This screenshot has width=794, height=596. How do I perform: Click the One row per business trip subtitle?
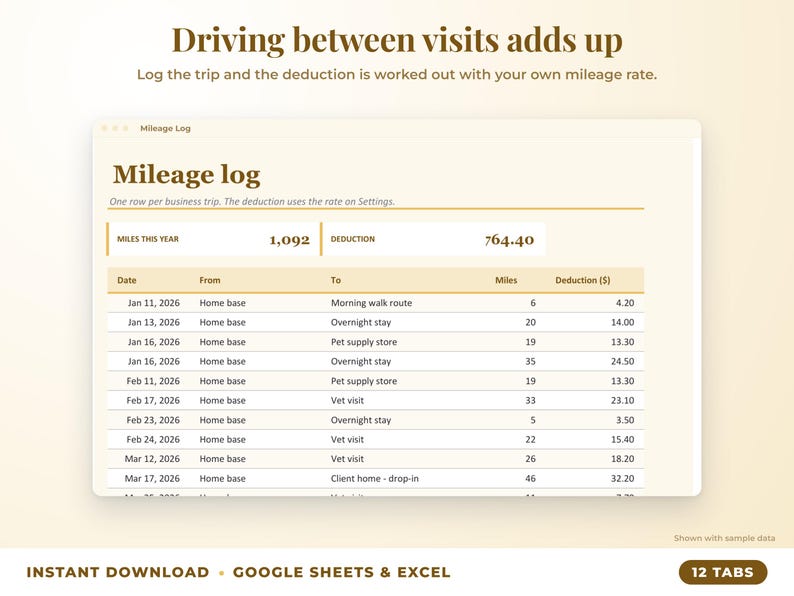[252, 202]
